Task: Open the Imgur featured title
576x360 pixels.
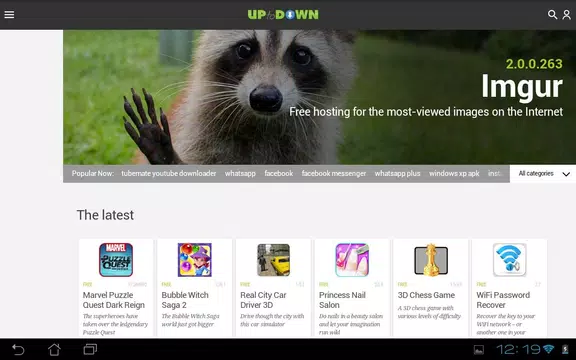Action: (x=522, y=87)
